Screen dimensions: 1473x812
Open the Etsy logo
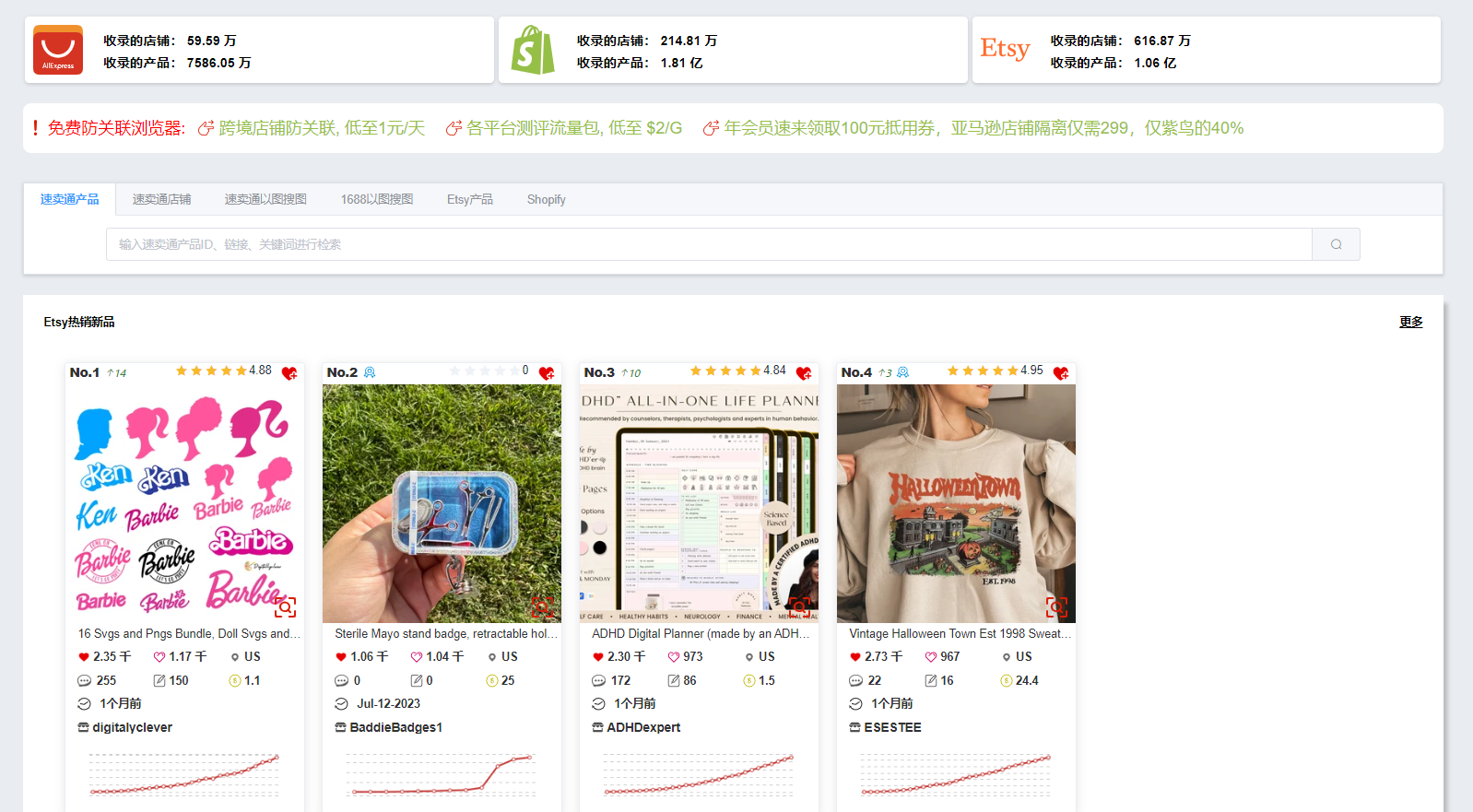pyautogui.click(x=1005, y=49)
